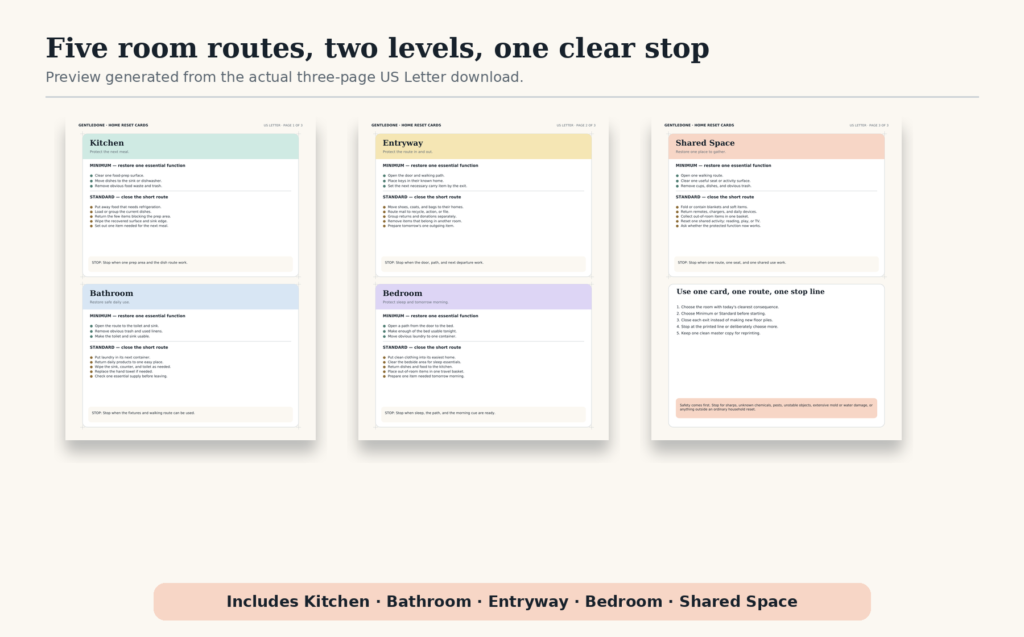Screen dimensions: 1024x637
Task: Click the Entryway card STOP line
Action: click(x=434, y=263)
